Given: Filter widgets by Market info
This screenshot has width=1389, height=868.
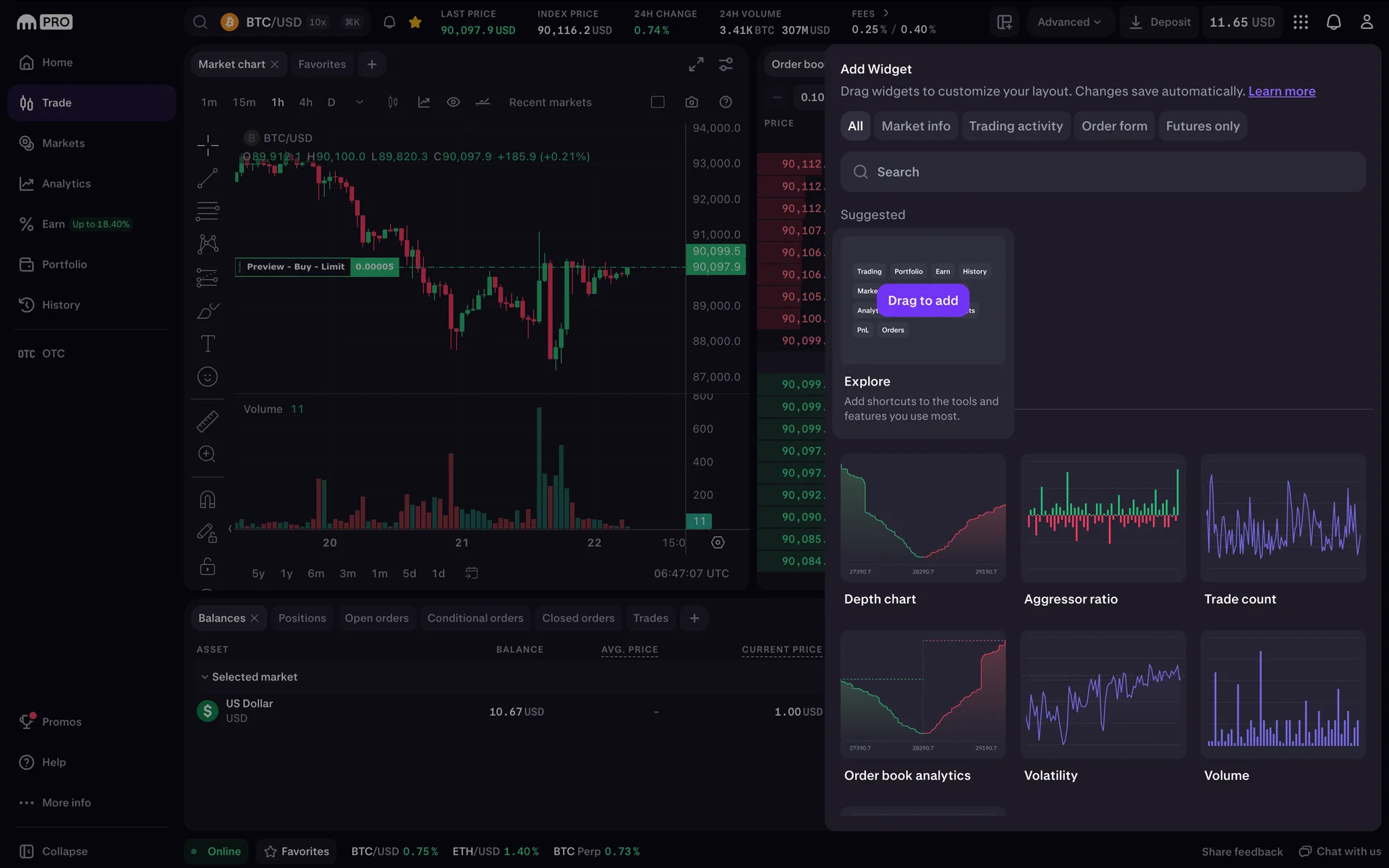Looking at the screenshot, I should [915, 126].
